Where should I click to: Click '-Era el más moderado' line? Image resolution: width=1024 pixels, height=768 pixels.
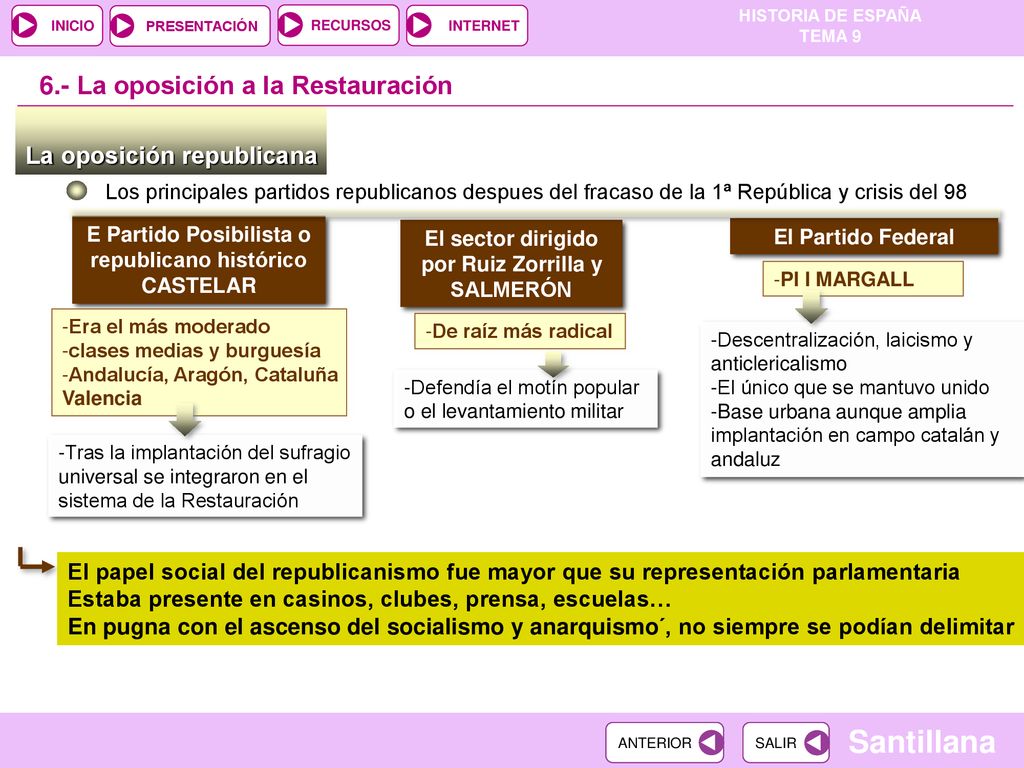pyautogui.click(x=166, y=326)
